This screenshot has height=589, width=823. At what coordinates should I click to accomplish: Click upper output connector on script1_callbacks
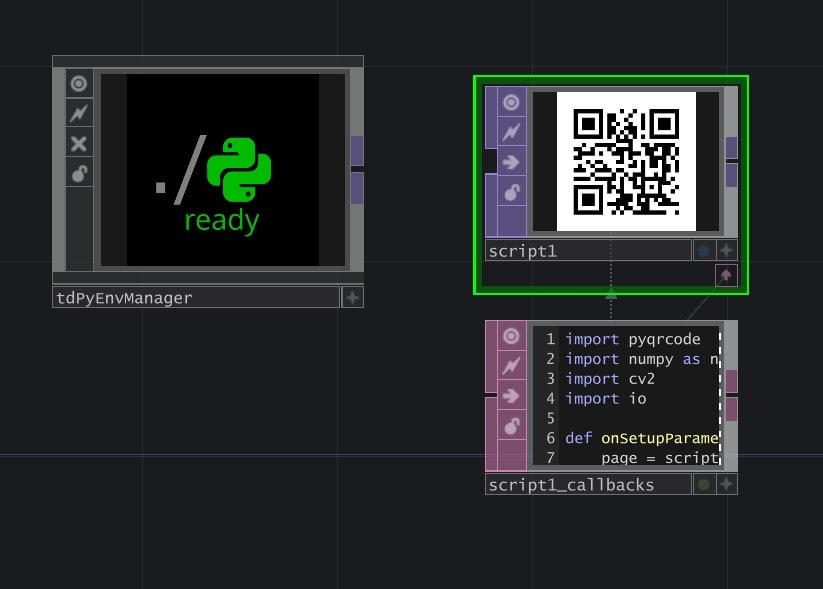[731, 381]
